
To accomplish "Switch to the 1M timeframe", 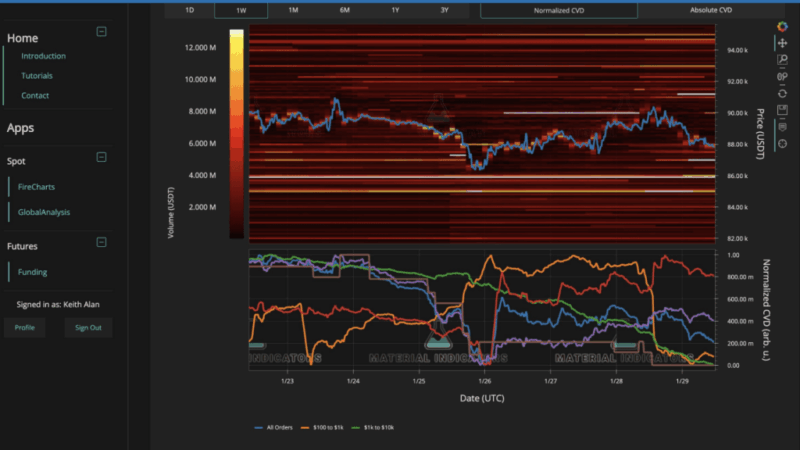I will tap(293, 10).
